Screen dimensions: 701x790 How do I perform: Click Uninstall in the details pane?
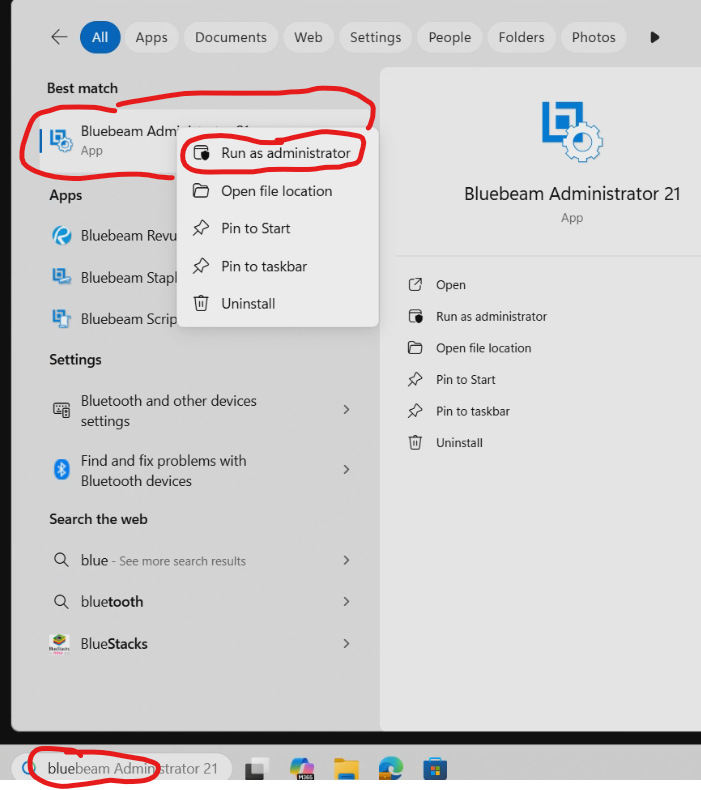[x=459, y=443]
